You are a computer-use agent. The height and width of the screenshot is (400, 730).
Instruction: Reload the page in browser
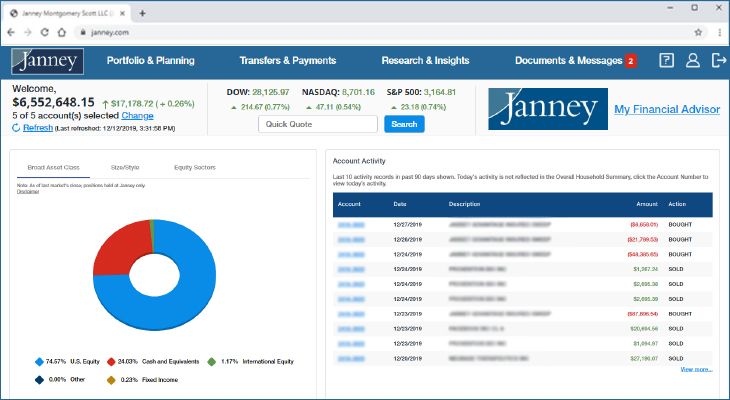[45, 32]
